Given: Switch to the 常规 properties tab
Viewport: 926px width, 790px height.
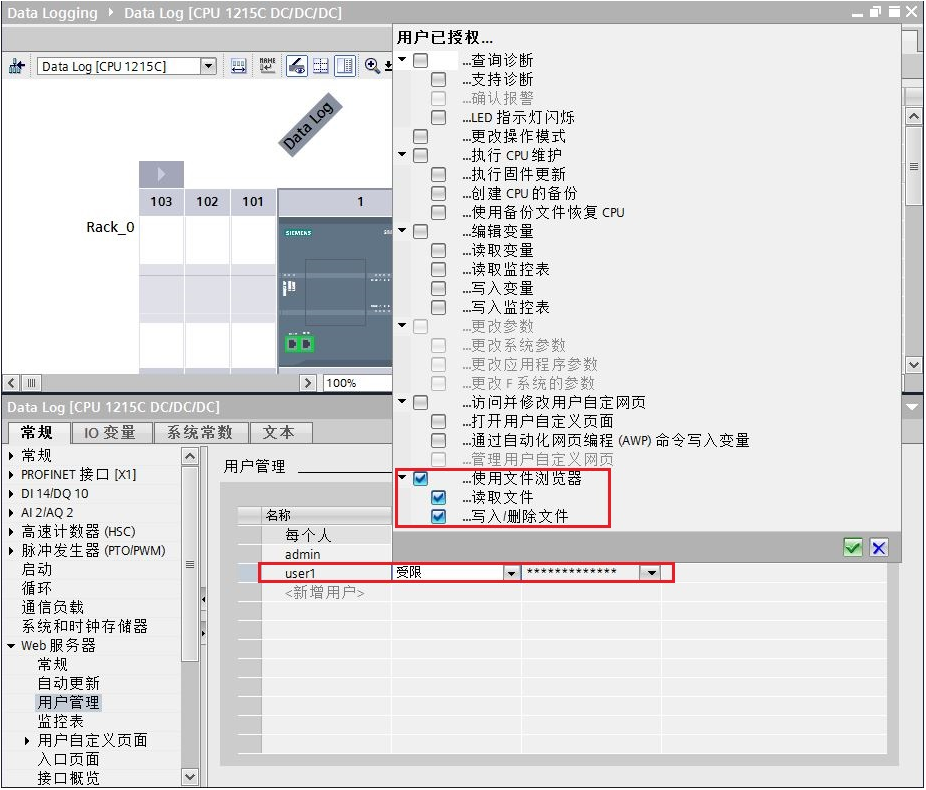Looking at the screenshot, I should (37, 433).
